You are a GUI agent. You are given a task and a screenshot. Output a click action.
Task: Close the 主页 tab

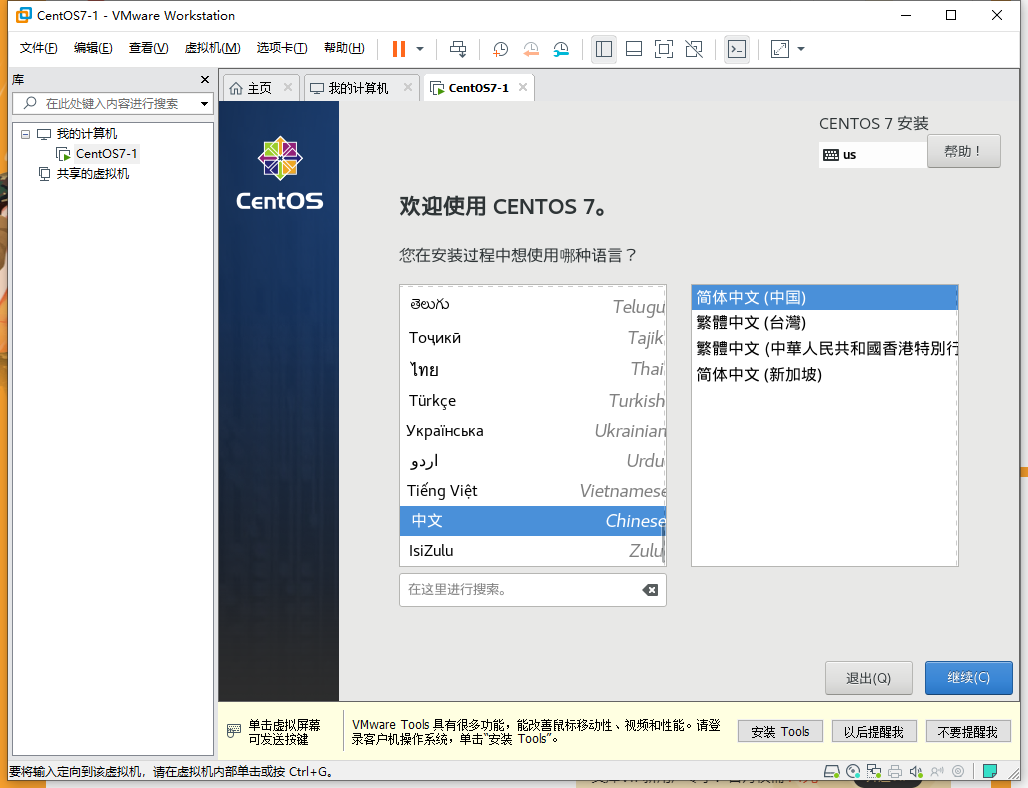tap(287, 87)
